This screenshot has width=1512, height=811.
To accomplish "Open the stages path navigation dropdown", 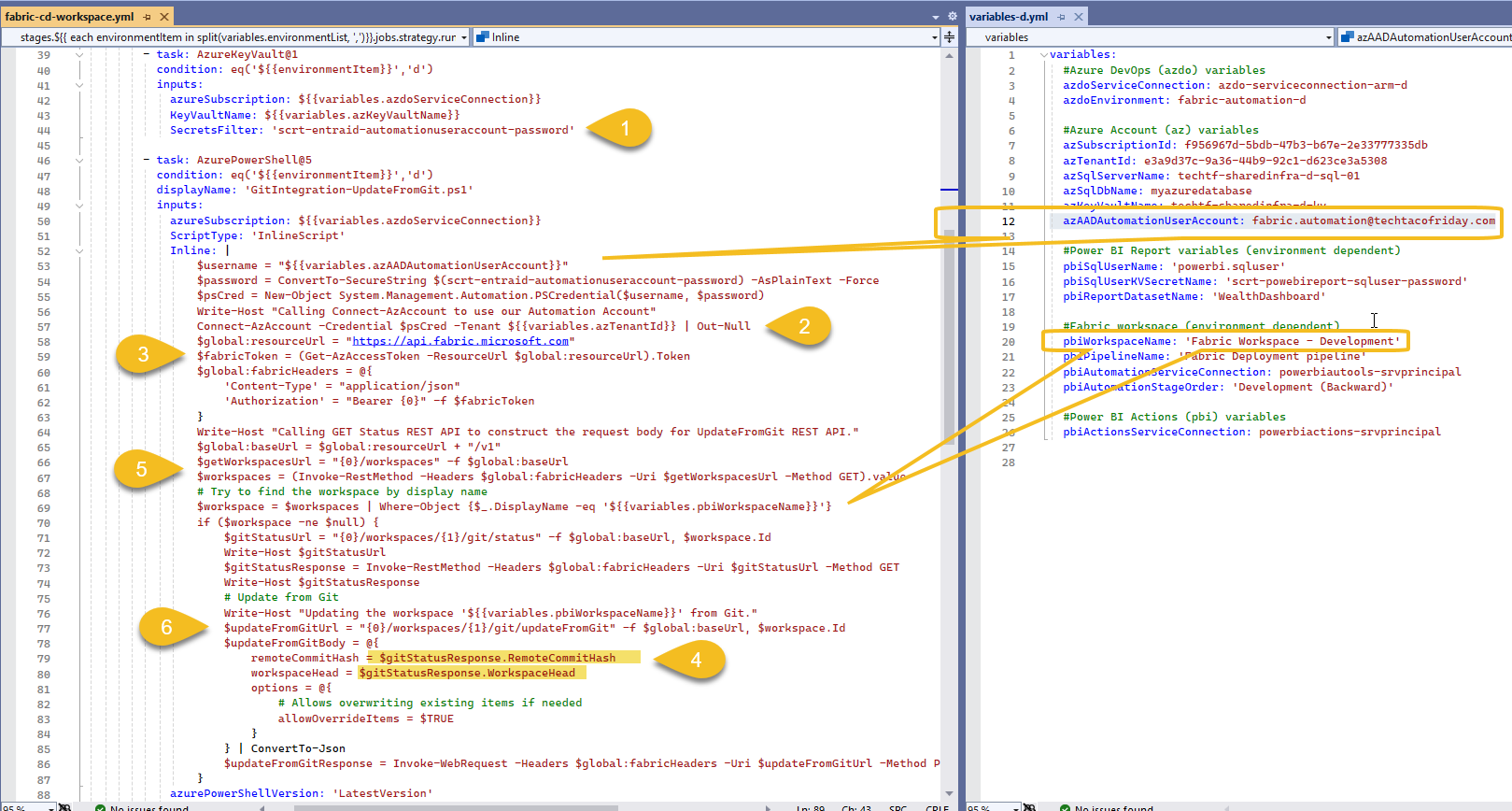I will coord(464,37).
